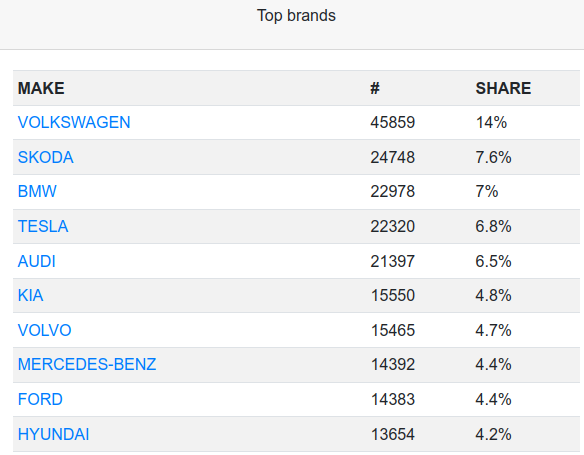Viewport: 584px width, 455px height.
Task: Click Hyundai's 13654 count cell
Action: pos(393,434)
